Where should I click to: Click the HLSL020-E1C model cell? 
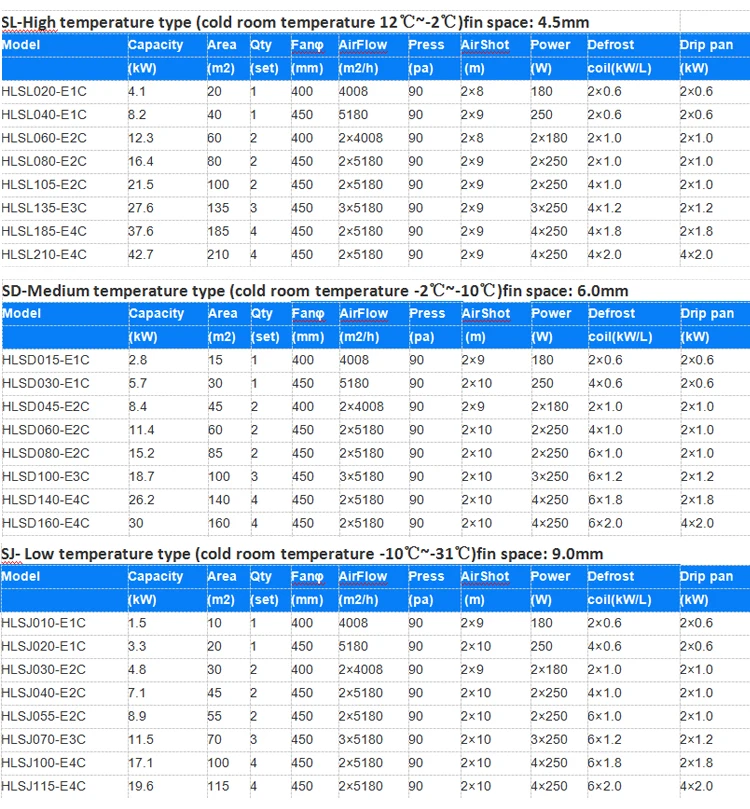[x=44, y=92]
